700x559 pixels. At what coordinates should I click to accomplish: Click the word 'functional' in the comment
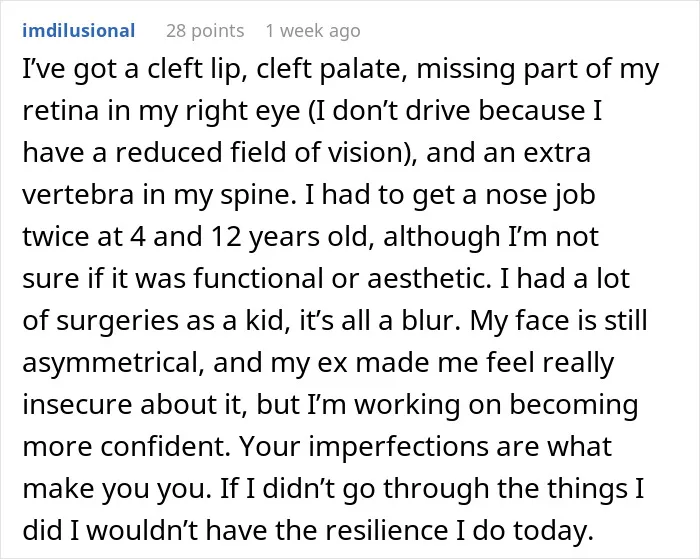pyautogui.click(x=258, y=279)
